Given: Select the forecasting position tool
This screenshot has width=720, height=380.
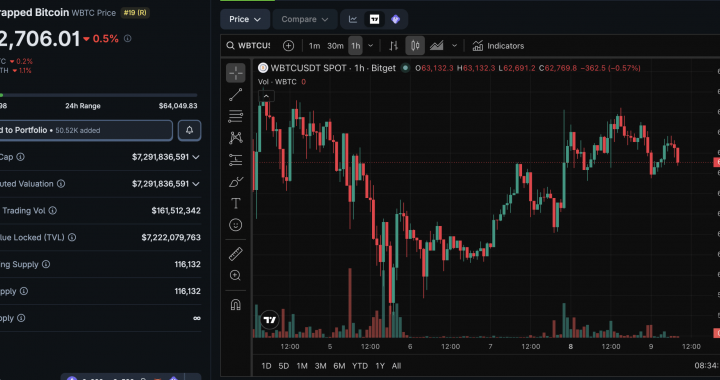Looking at the screenshot, I should tap(236, 160).
